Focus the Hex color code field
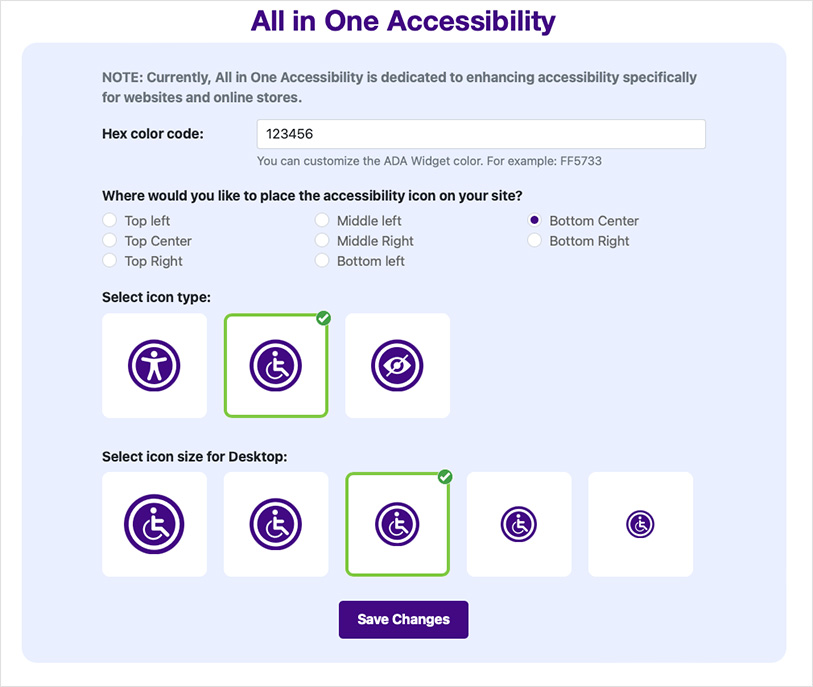 [480, 134]
